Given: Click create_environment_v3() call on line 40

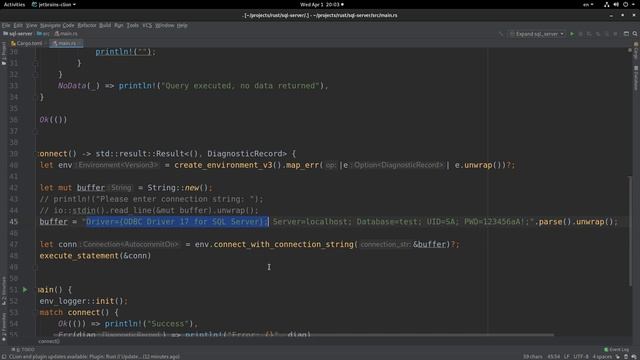Looking at the screenshot, I should click(228, 165).
